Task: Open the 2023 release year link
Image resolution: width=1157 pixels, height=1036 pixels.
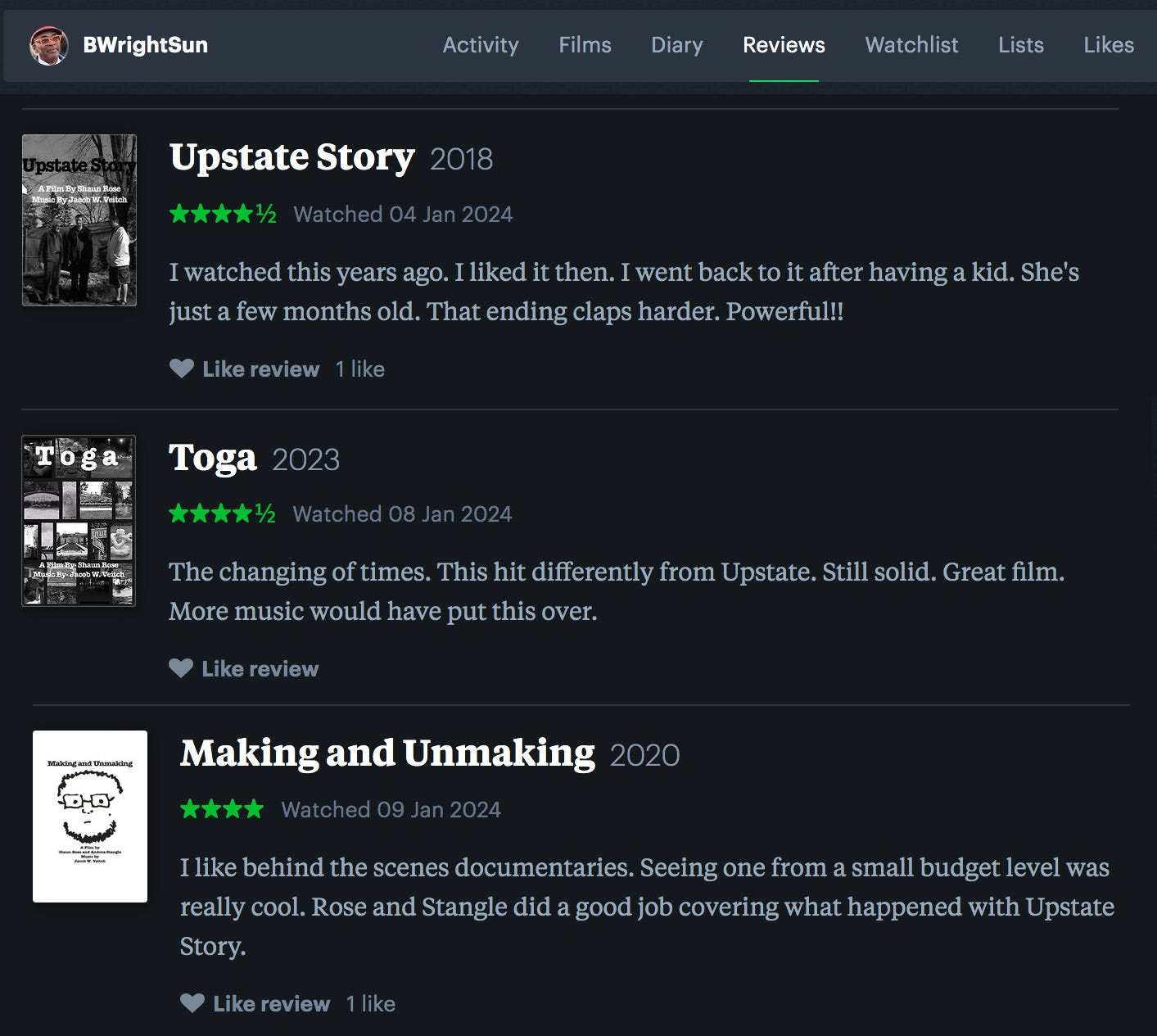Action: pos(305,459)
